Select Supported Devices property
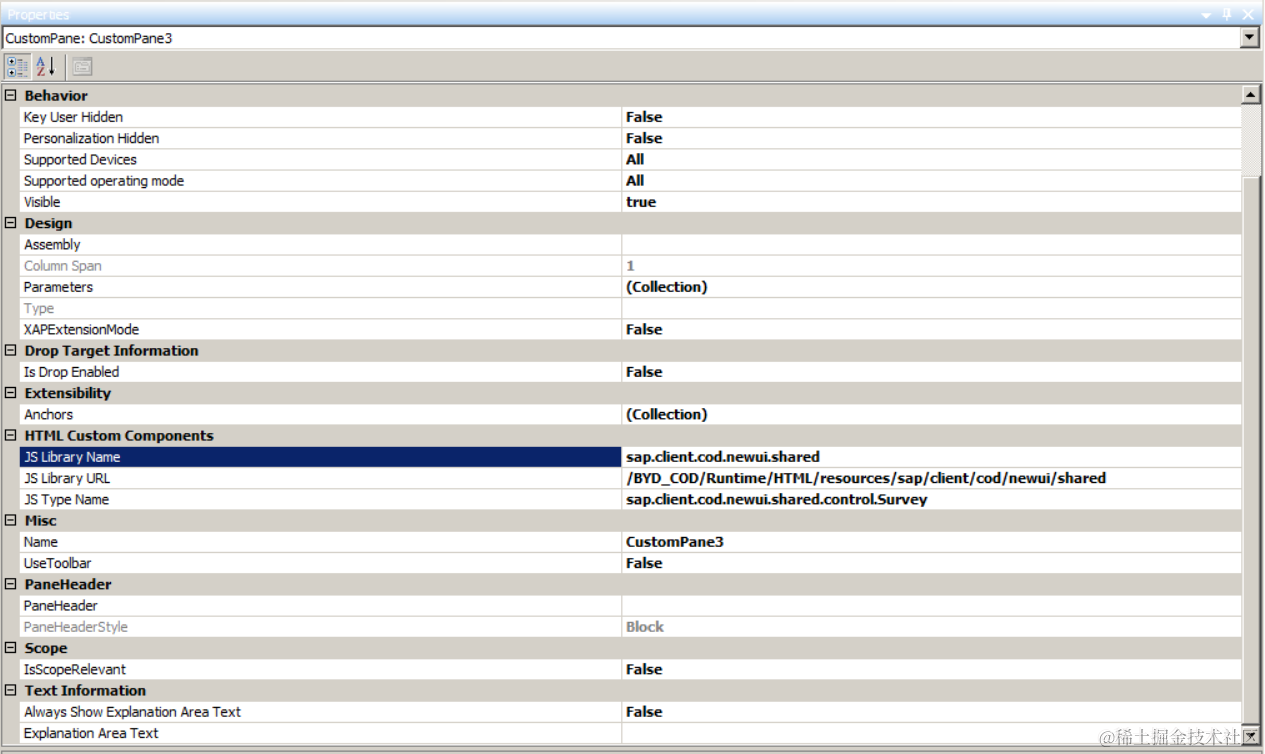Viewport: 1265px width, 754px height. coord(321,159)
